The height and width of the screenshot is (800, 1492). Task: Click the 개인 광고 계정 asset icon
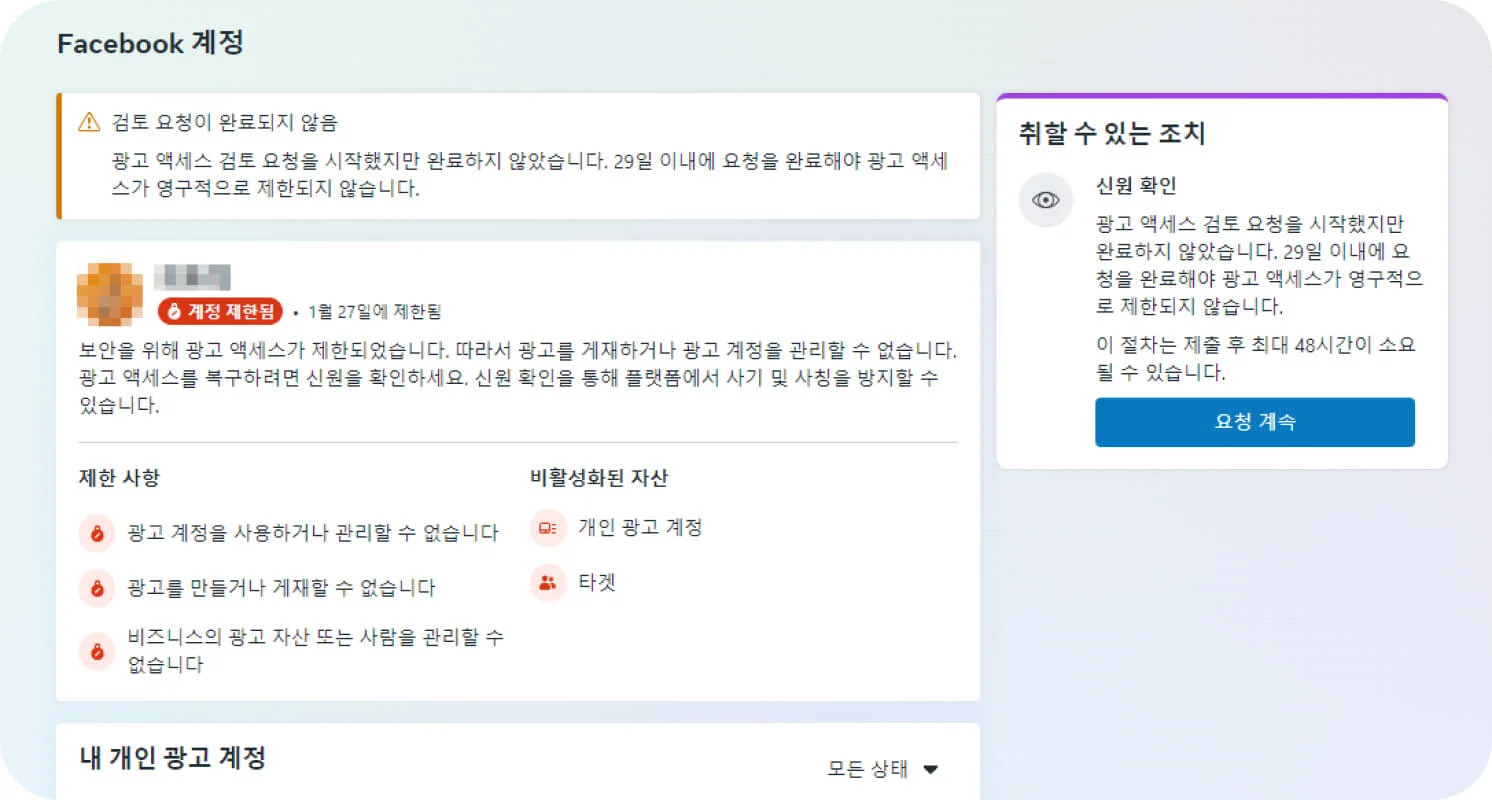tap(548, 528)
